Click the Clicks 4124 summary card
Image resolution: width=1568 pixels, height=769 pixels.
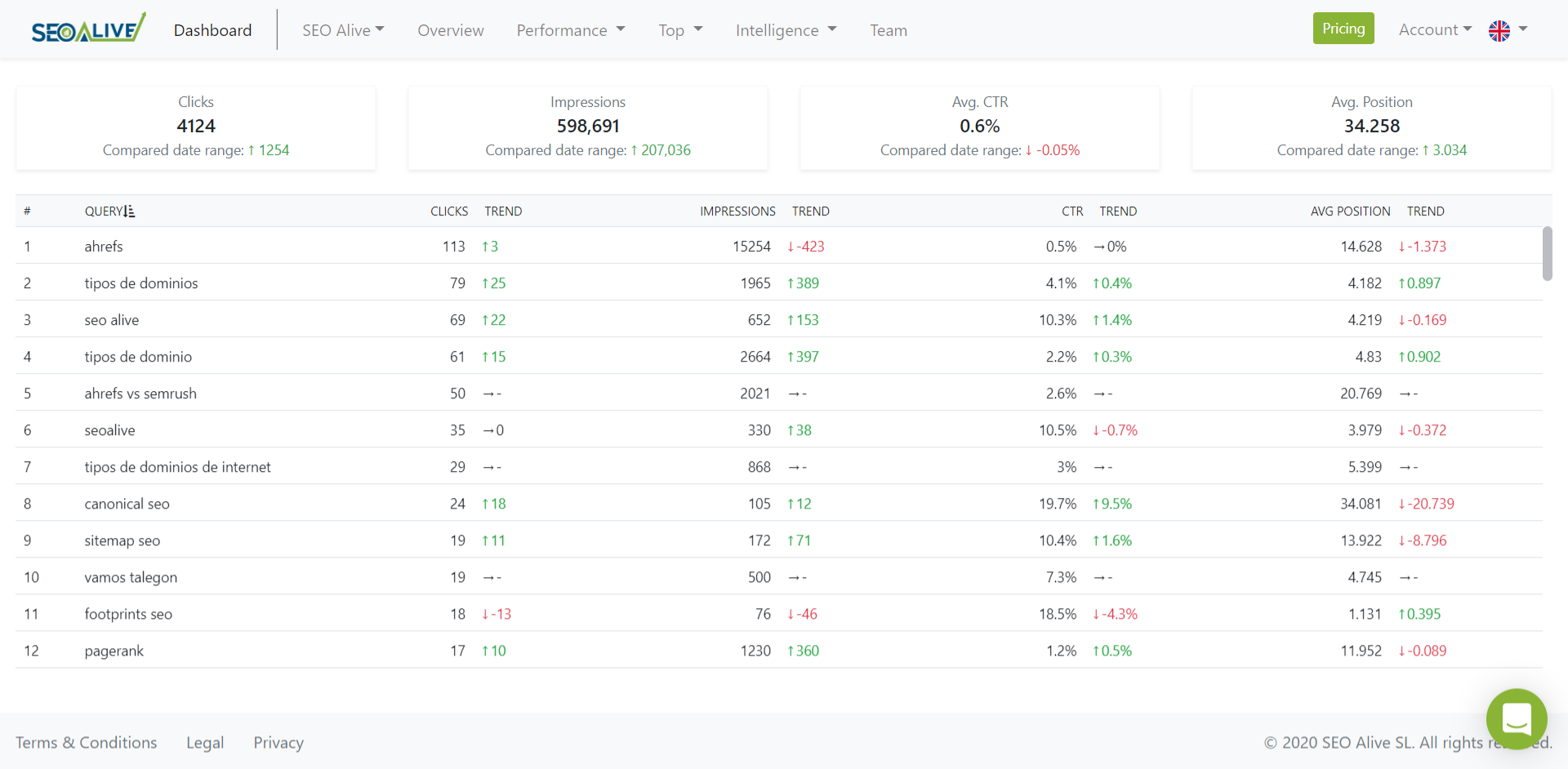pos(196,128)
